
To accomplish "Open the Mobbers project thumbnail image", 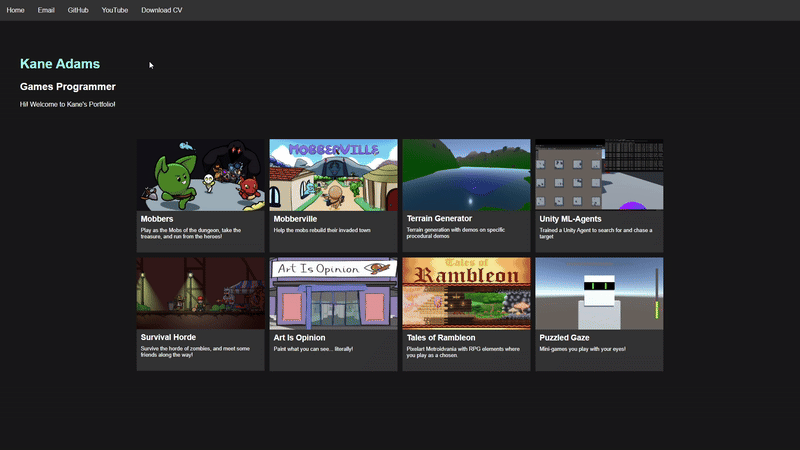I will point(200,174).
